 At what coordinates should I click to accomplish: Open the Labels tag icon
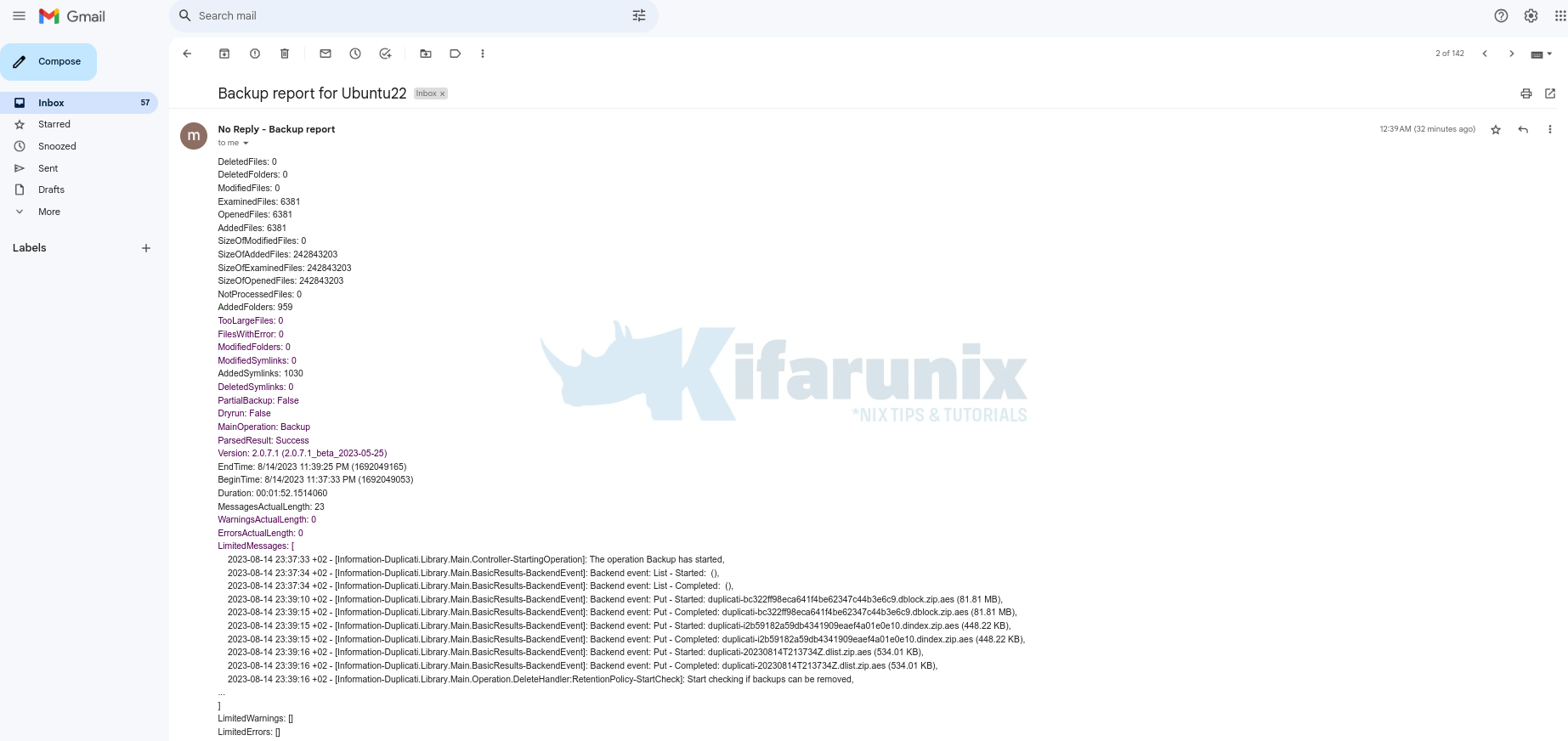(456, 54)
